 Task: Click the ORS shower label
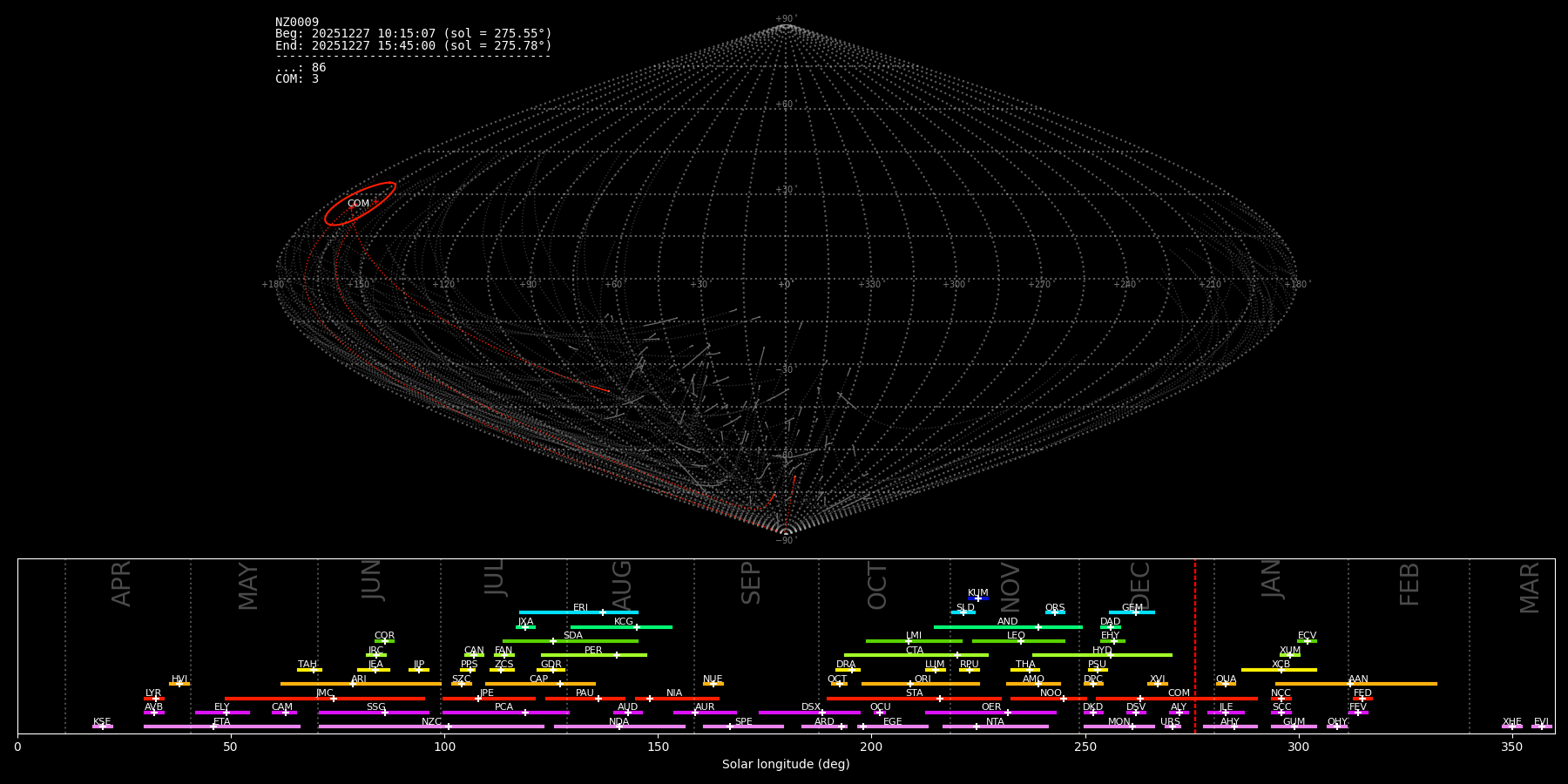tap(1055, 608)
